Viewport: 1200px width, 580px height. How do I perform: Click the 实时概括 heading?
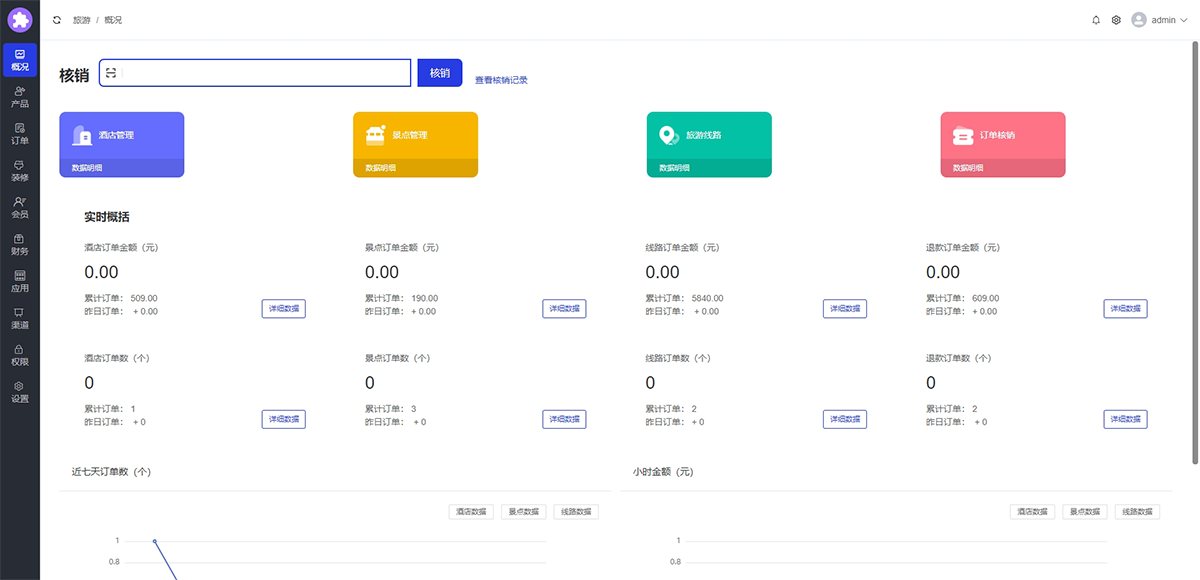106,217
